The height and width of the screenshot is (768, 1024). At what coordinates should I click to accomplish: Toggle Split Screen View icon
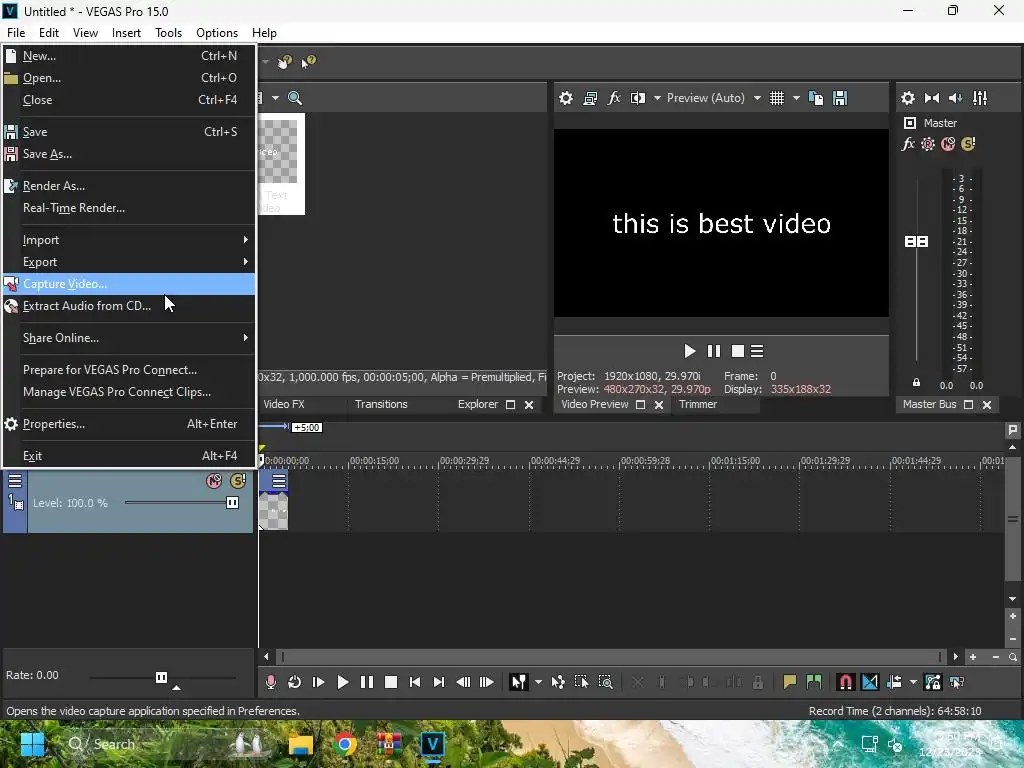[x=638, y=98]
